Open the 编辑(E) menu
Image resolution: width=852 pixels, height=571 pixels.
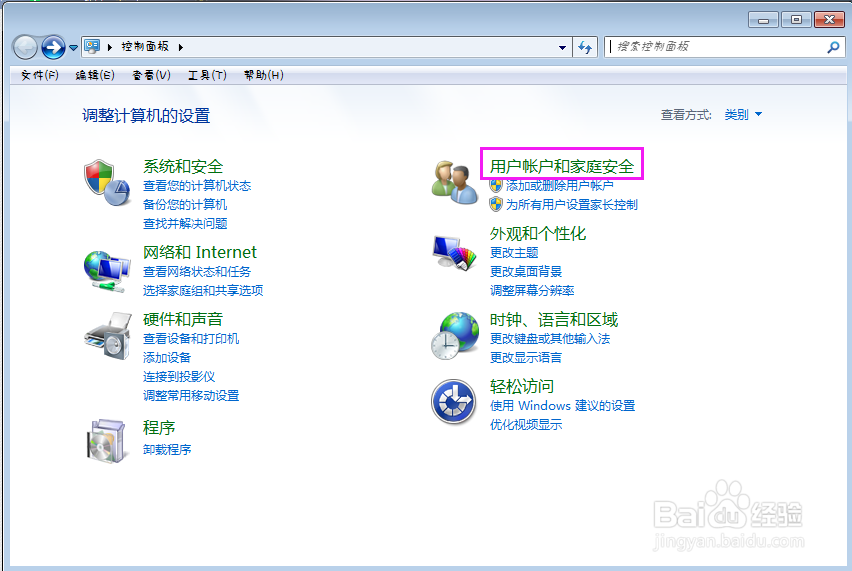click(x=95, y=75)
